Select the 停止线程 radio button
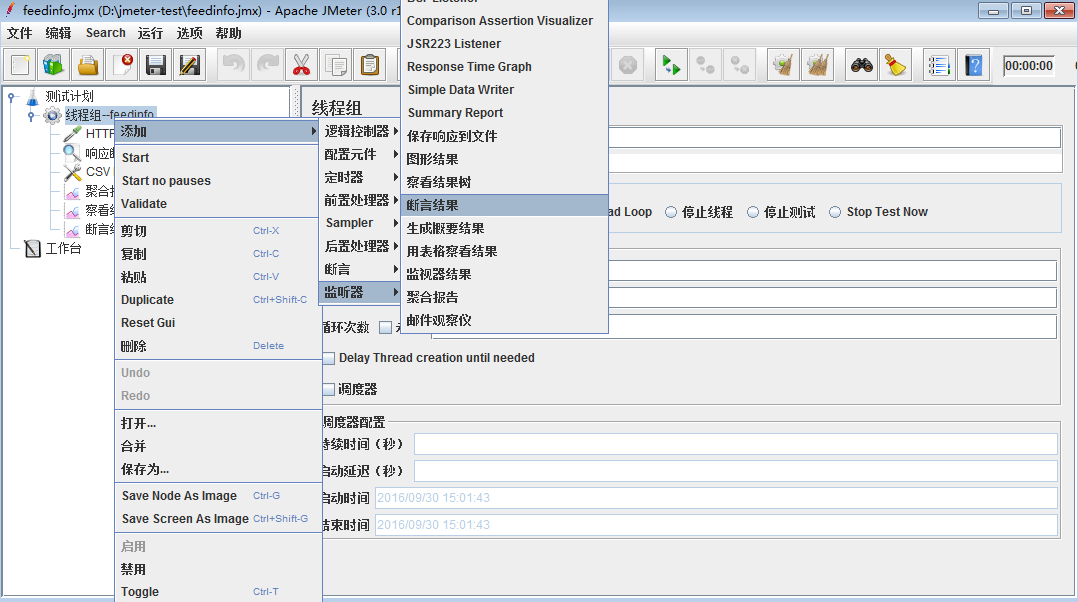 pos(671,212)
